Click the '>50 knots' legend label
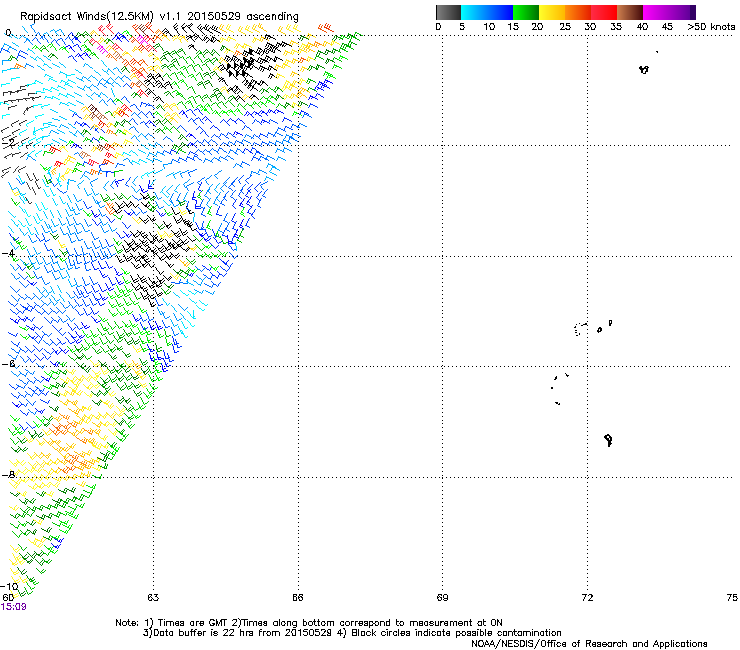 (711, 27)
